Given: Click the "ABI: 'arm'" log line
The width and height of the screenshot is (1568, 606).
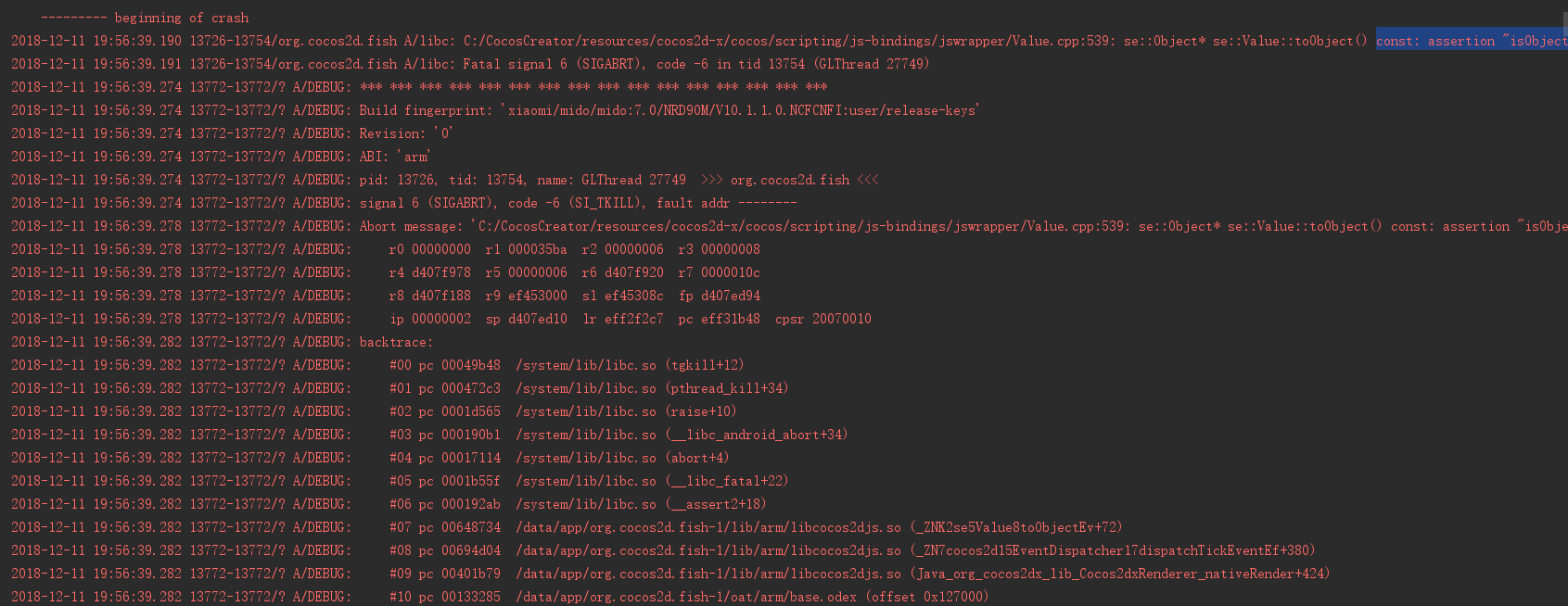Looking at the screenshot, I should [395, 157].
